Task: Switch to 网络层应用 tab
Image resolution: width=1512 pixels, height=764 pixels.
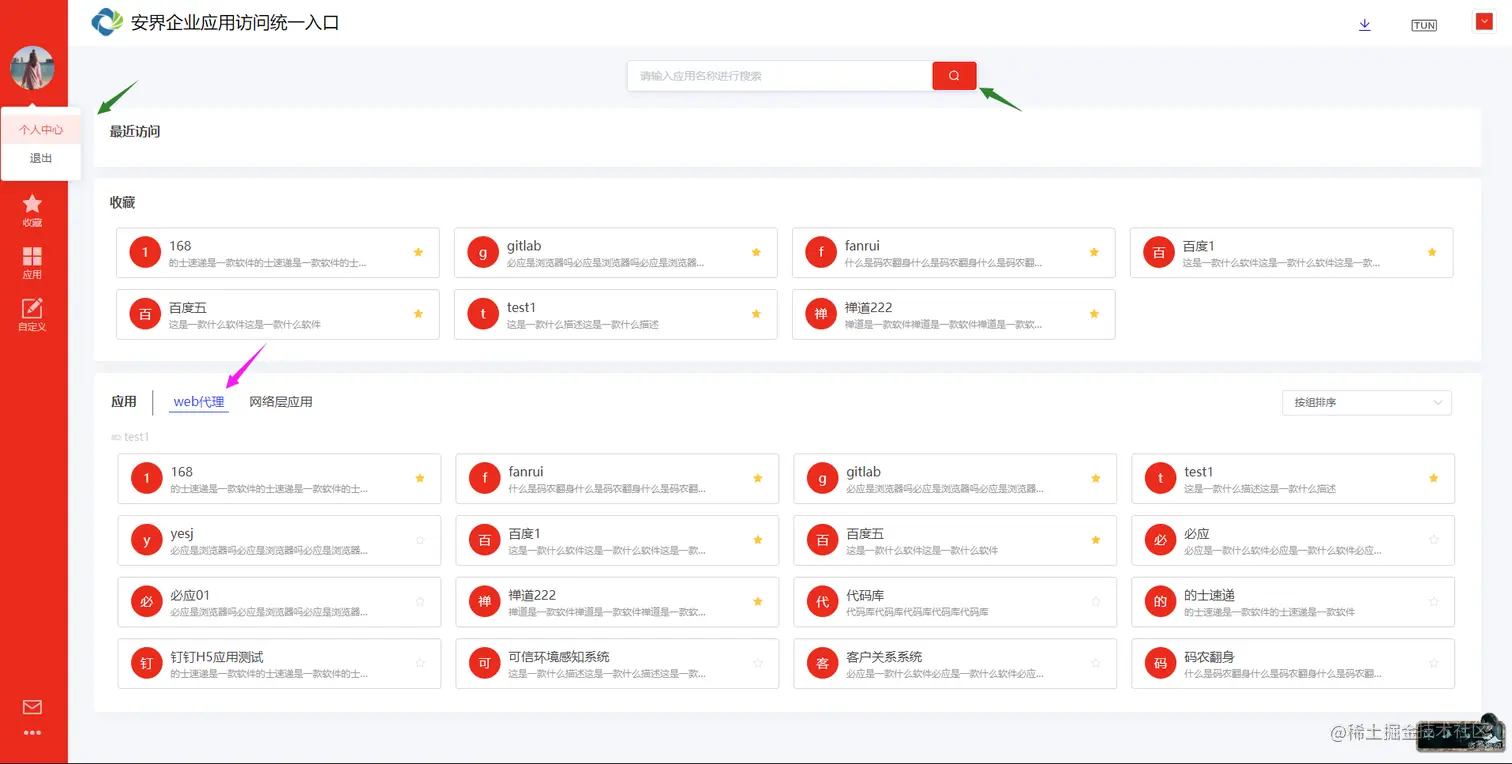Action: tap(281, 402)
